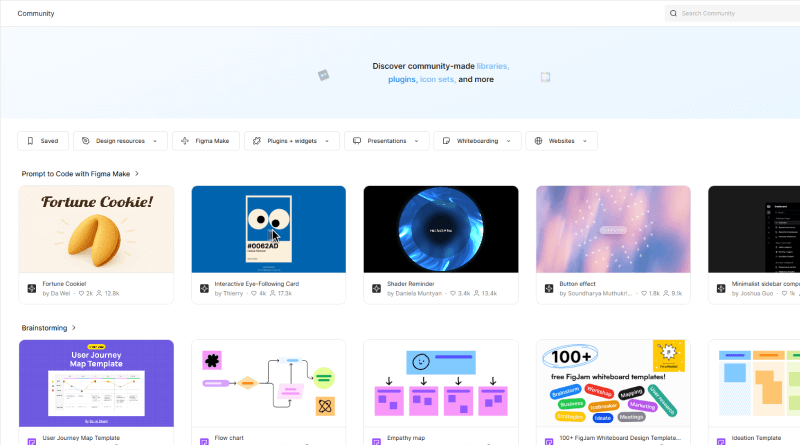Click the search magnifier icon in the header
Viewport: 800px width, 445px height.
(674, 14)
